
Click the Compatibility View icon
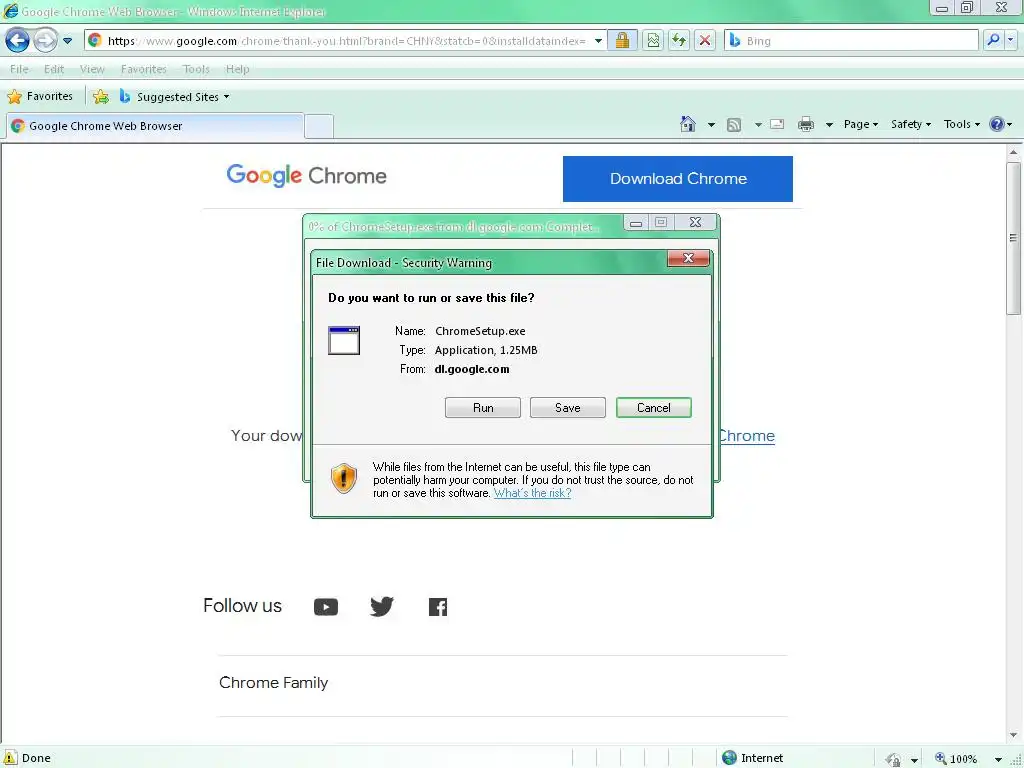click(652, 40)
